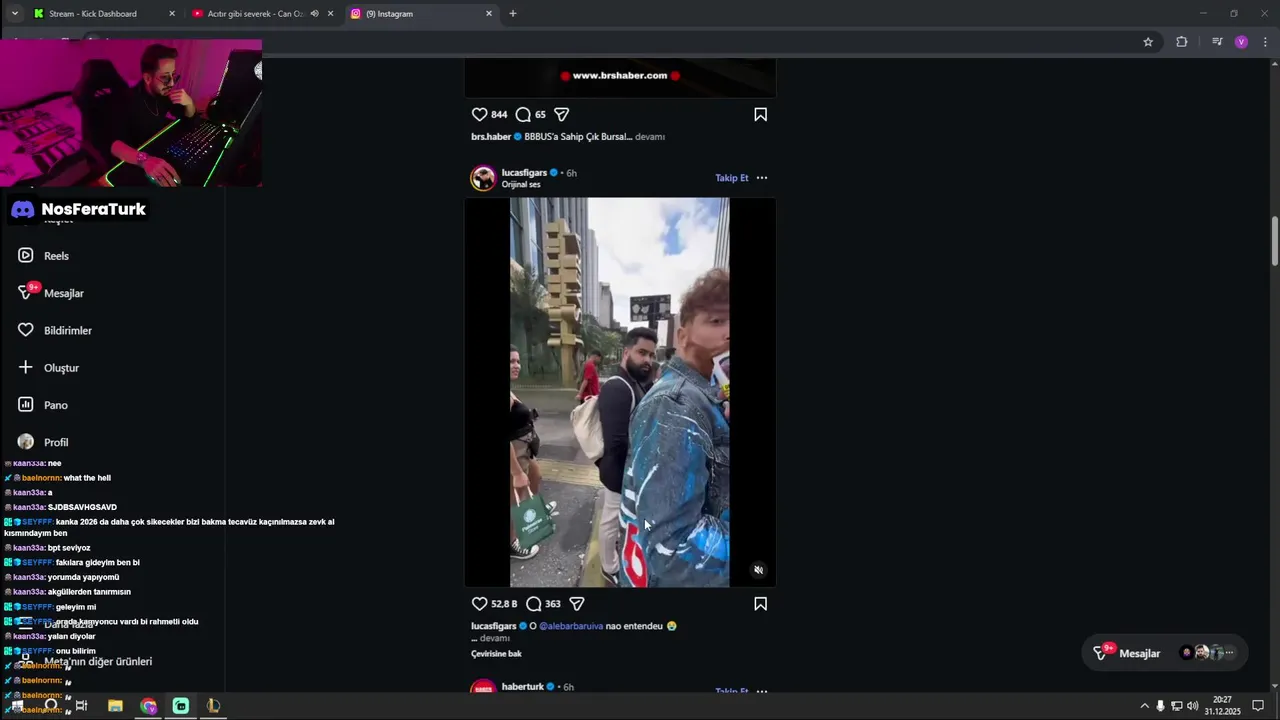Open comments on the lucasfigars post
The image size is (1280, 720).
(x=534, y=604)
